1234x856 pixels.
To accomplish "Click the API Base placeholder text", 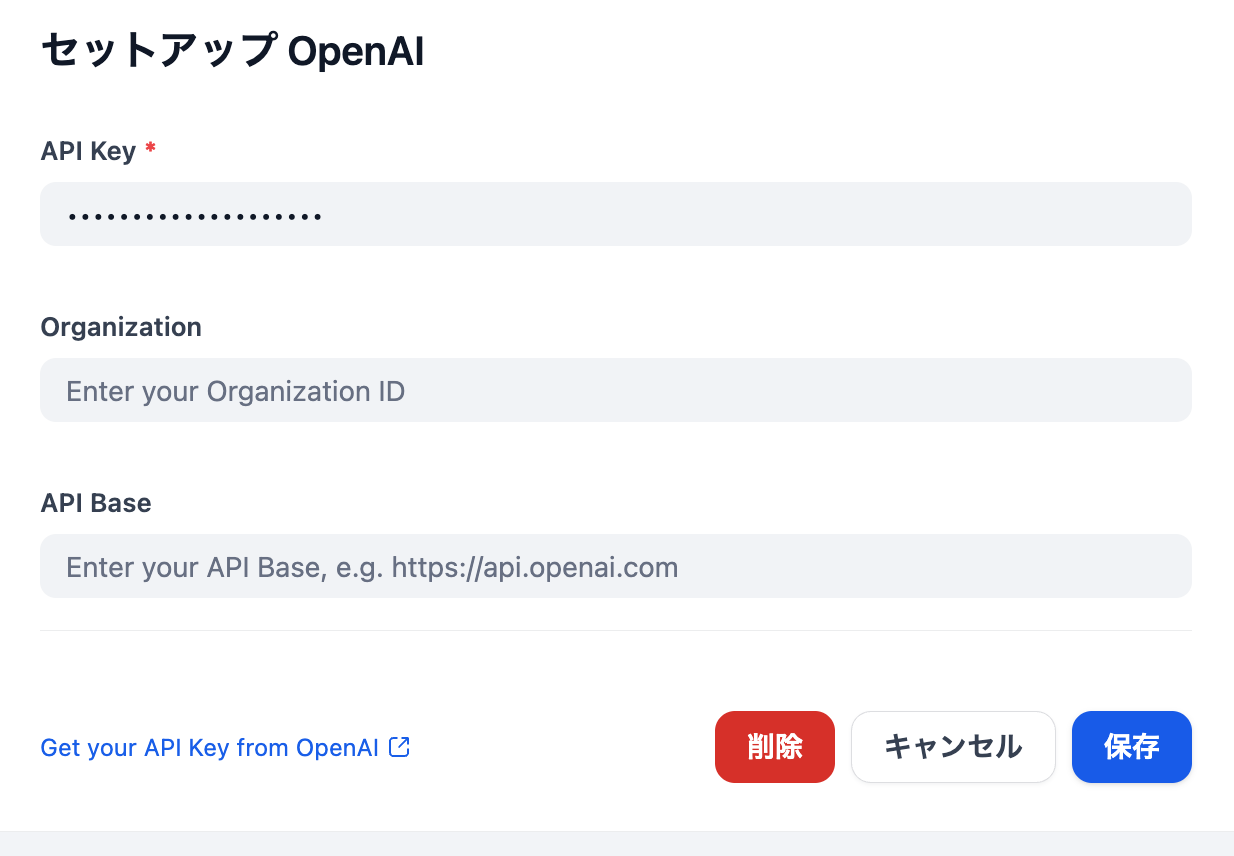I will (371, 566).
